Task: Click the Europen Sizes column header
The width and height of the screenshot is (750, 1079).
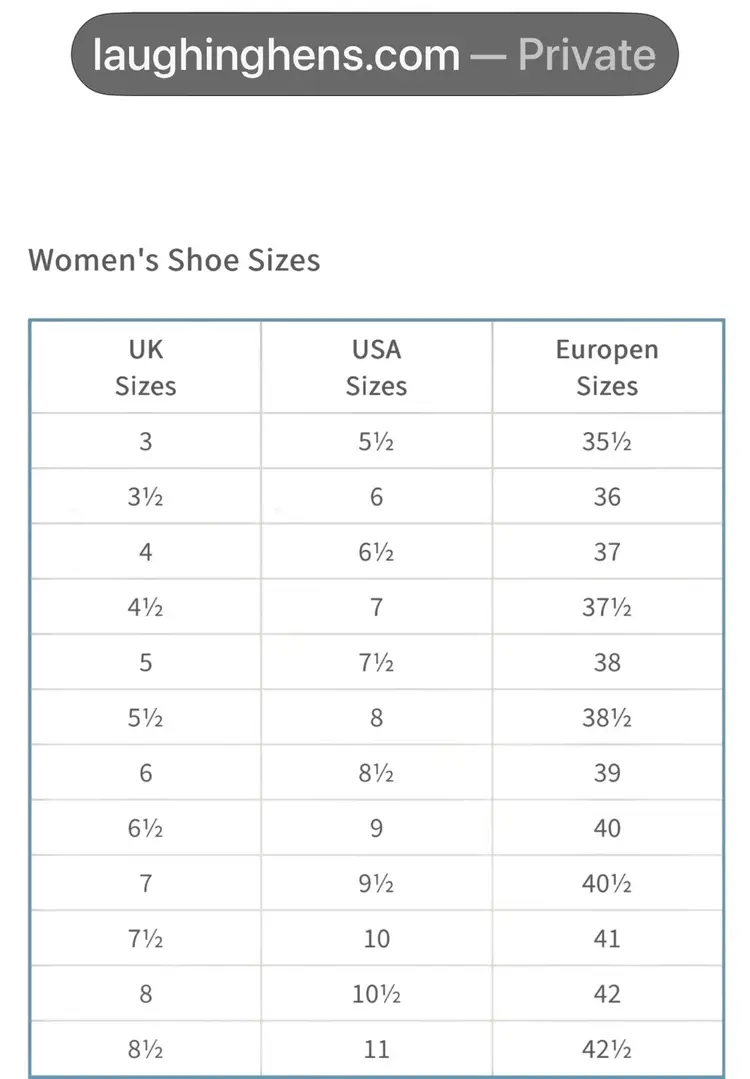Action: click(607, 368)
